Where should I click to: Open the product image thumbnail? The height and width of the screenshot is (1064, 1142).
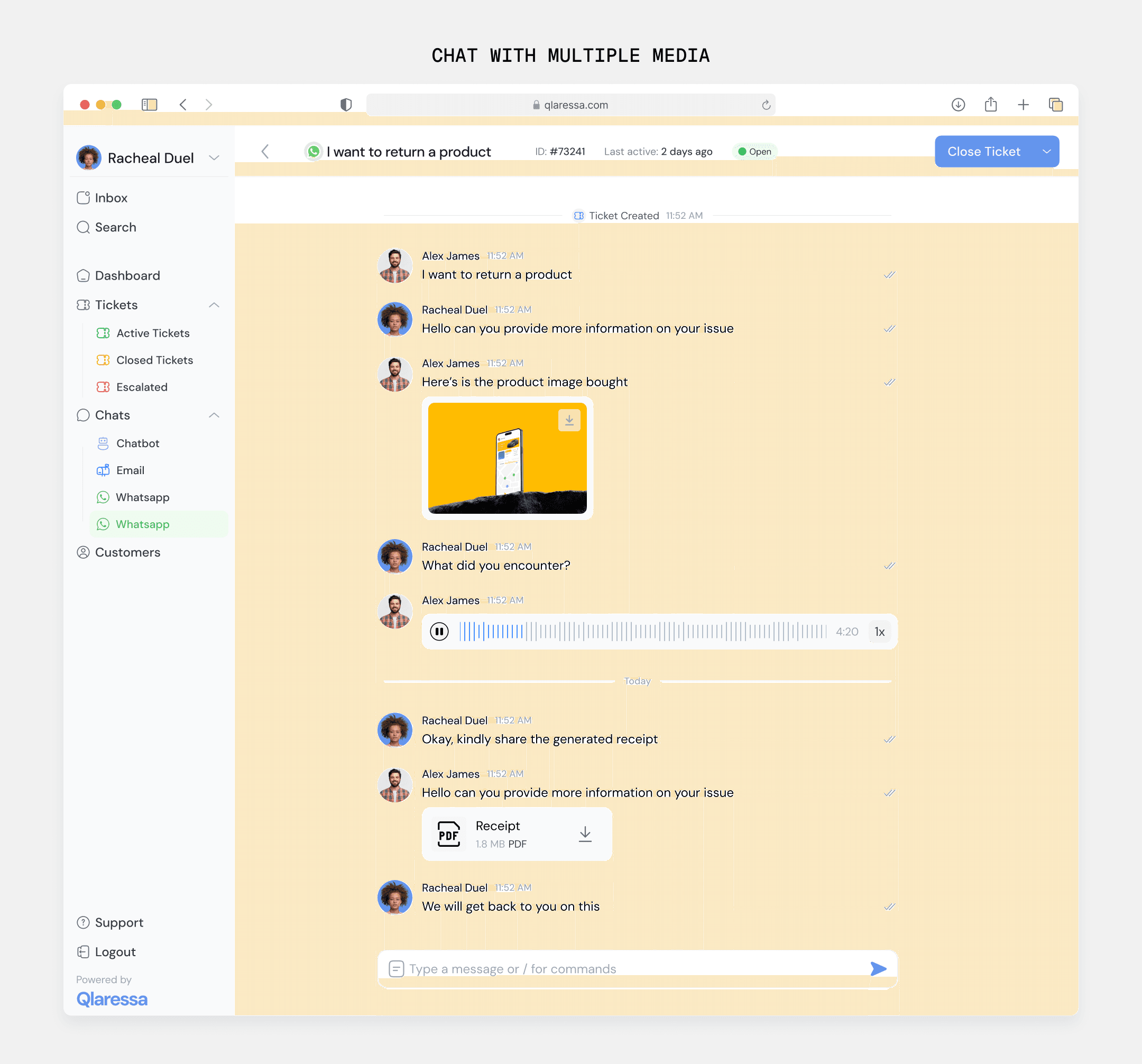(x=507, y=458)
